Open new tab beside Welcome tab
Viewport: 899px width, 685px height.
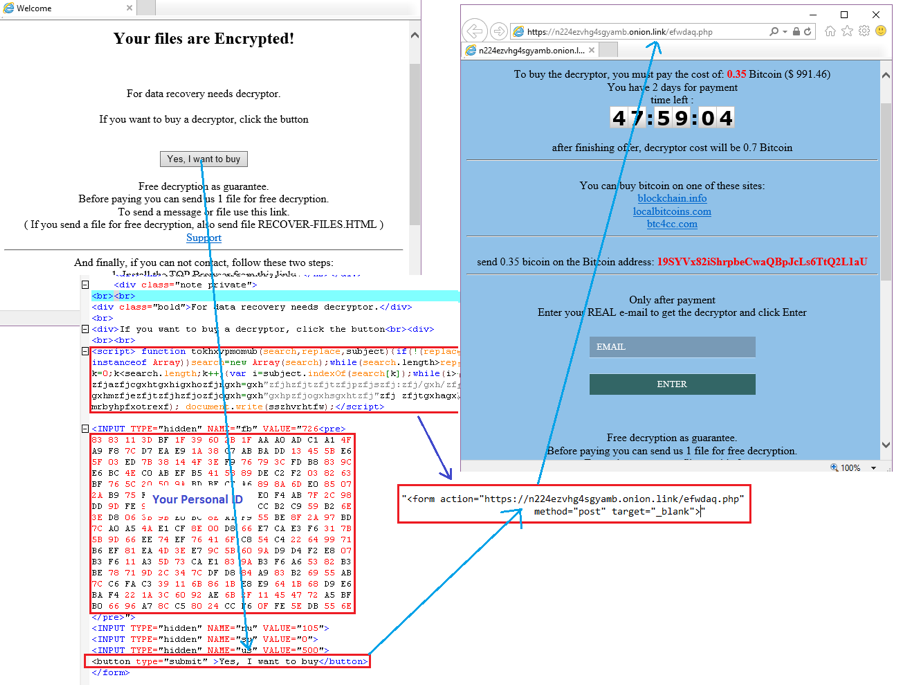147,8
